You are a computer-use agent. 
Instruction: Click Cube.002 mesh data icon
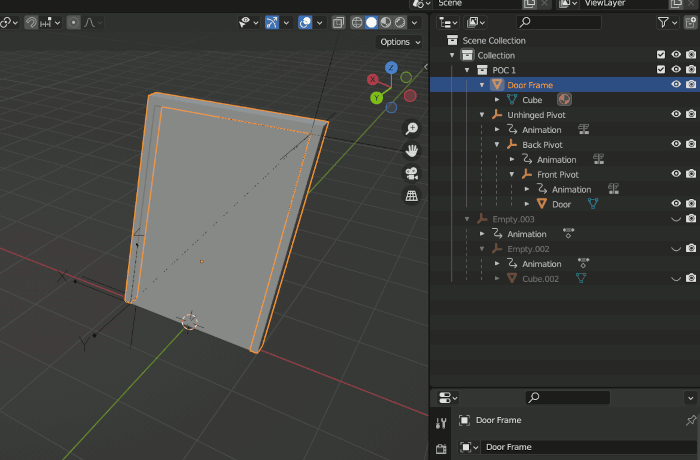pyautogui.click(x=581, y=278)
